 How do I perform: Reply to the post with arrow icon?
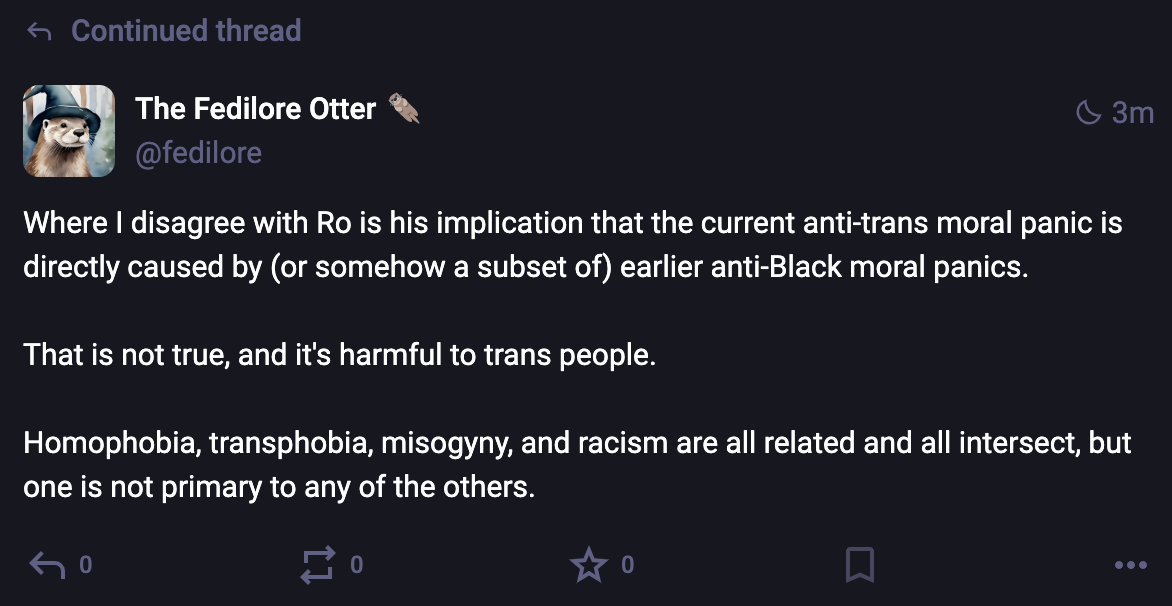47,566
